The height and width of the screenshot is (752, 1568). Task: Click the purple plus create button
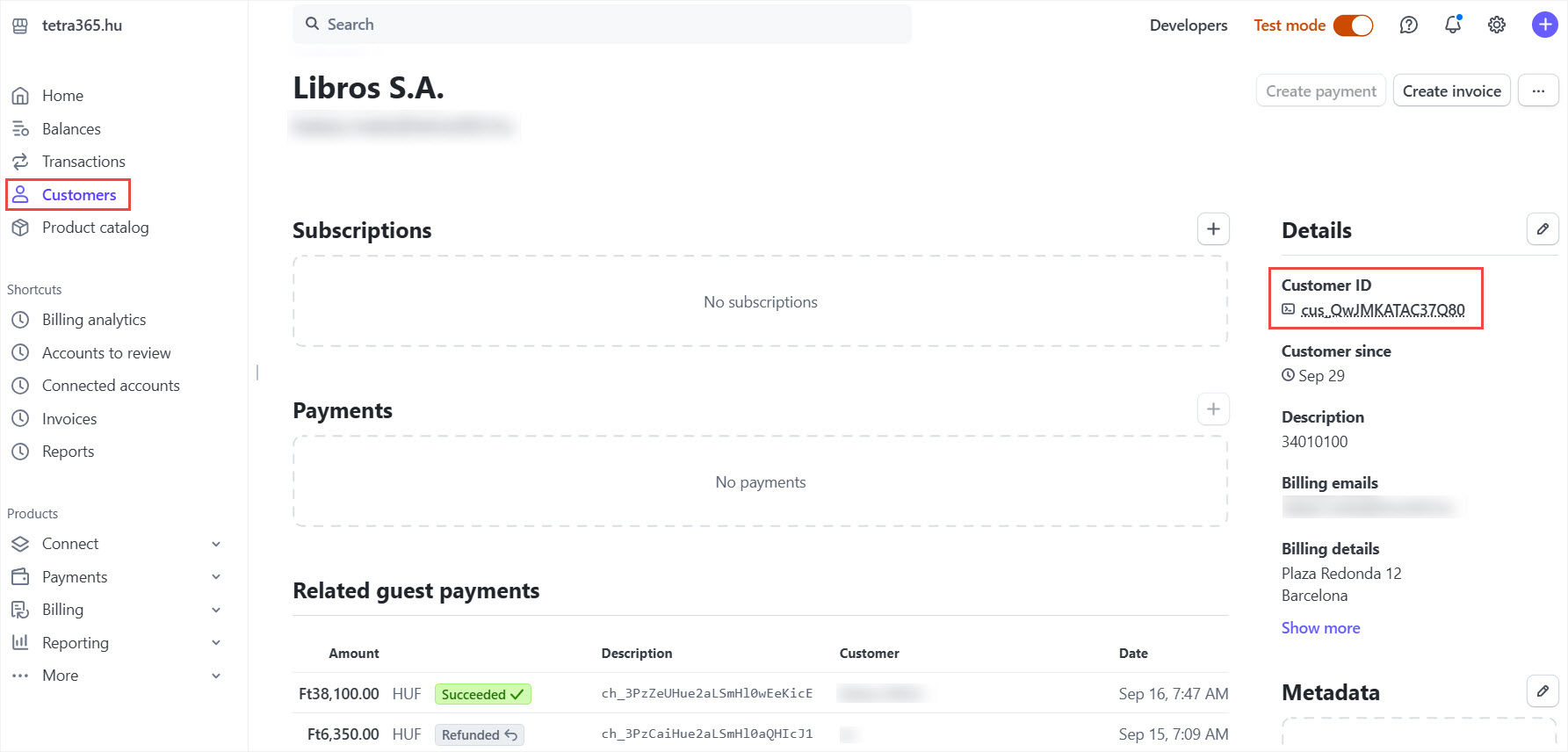1543,25
